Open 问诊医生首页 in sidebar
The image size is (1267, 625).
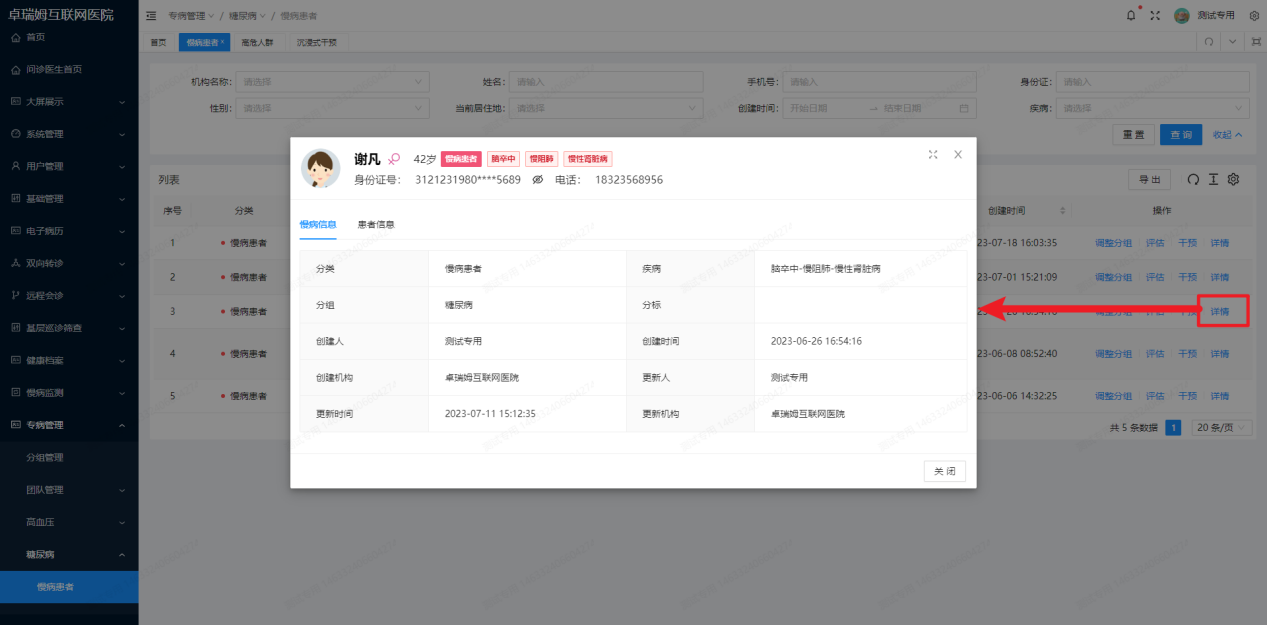(x=69, y=69)
